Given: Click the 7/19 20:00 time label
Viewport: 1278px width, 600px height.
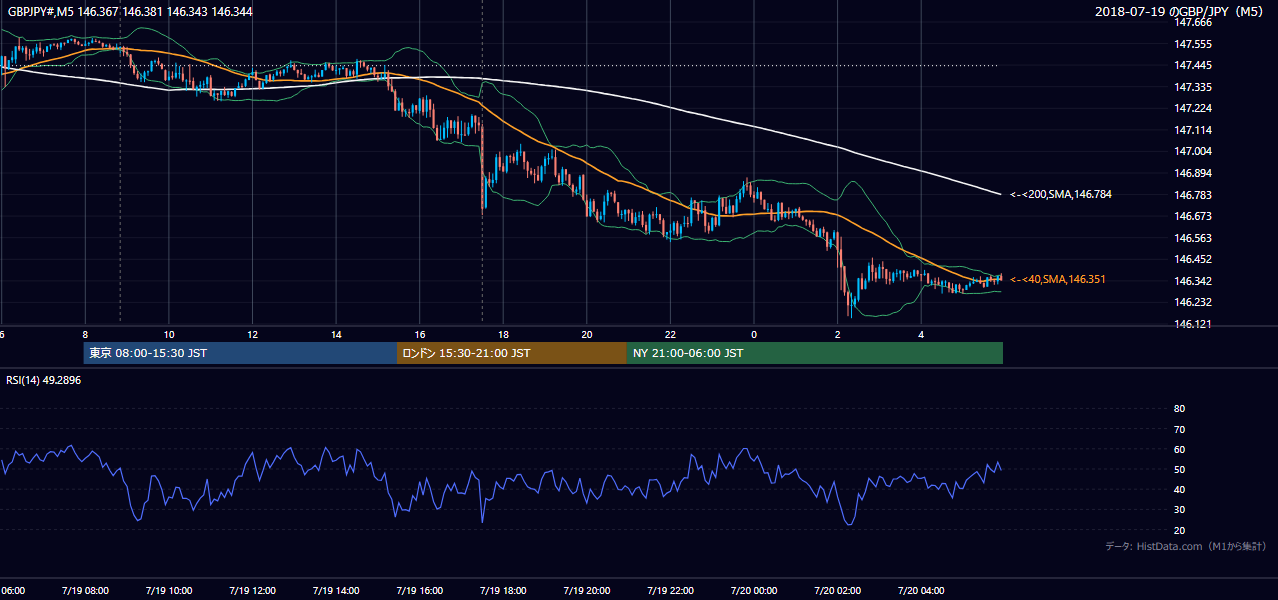Looking at the screenshot, I should 585,591.
